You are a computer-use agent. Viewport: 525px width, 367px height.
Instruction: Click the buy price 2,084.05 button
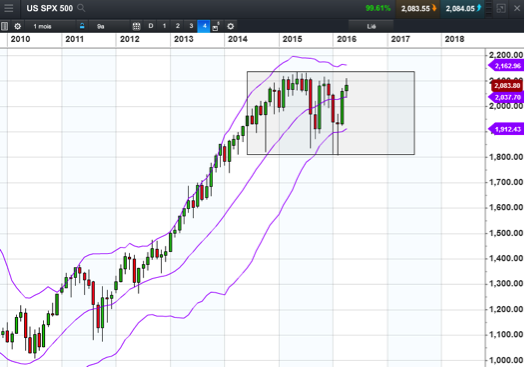coord(463,8)
